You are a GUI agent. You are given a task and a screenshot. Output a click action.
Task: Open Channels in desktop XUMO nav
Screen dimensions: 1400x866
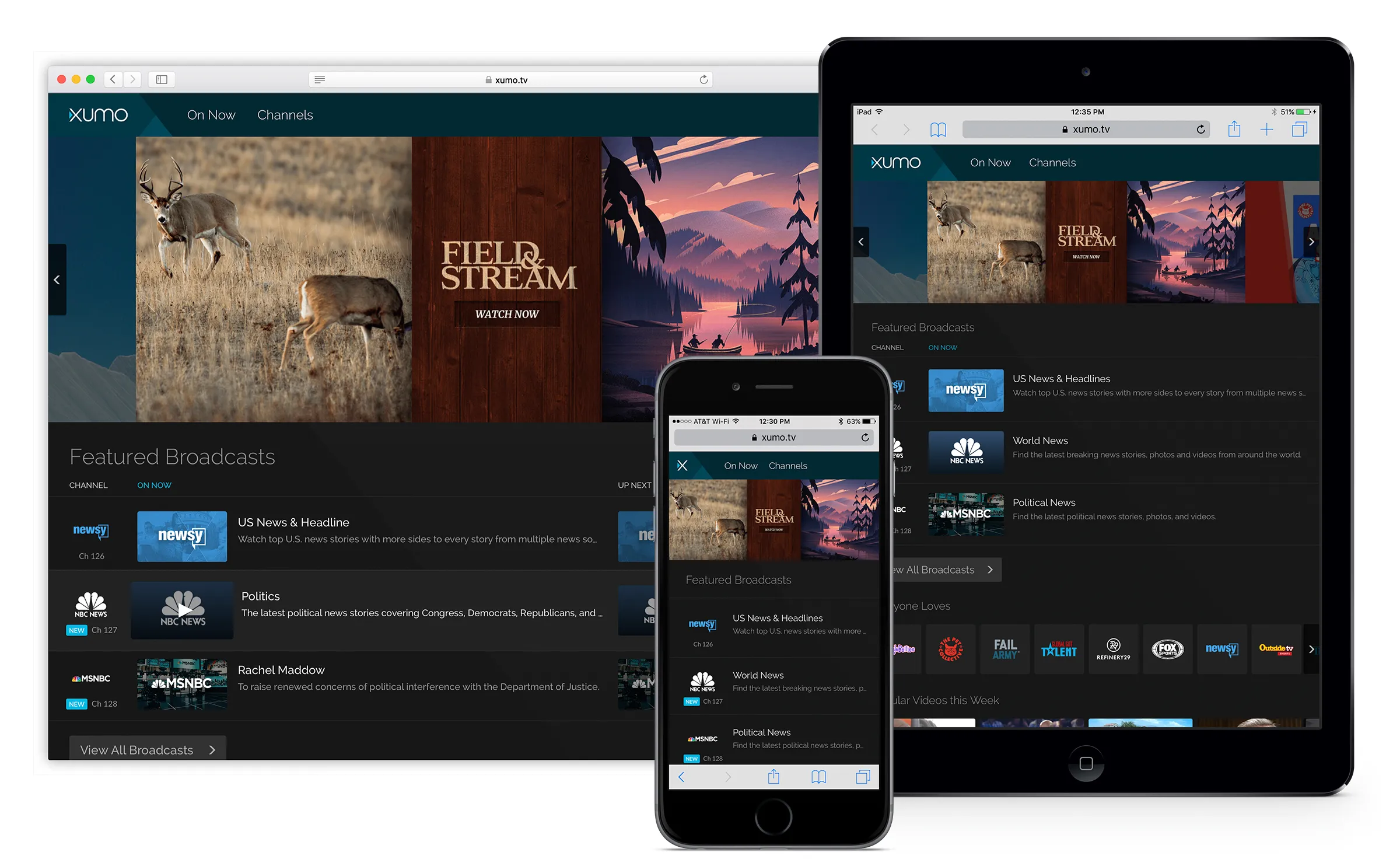tap(285, 115)
